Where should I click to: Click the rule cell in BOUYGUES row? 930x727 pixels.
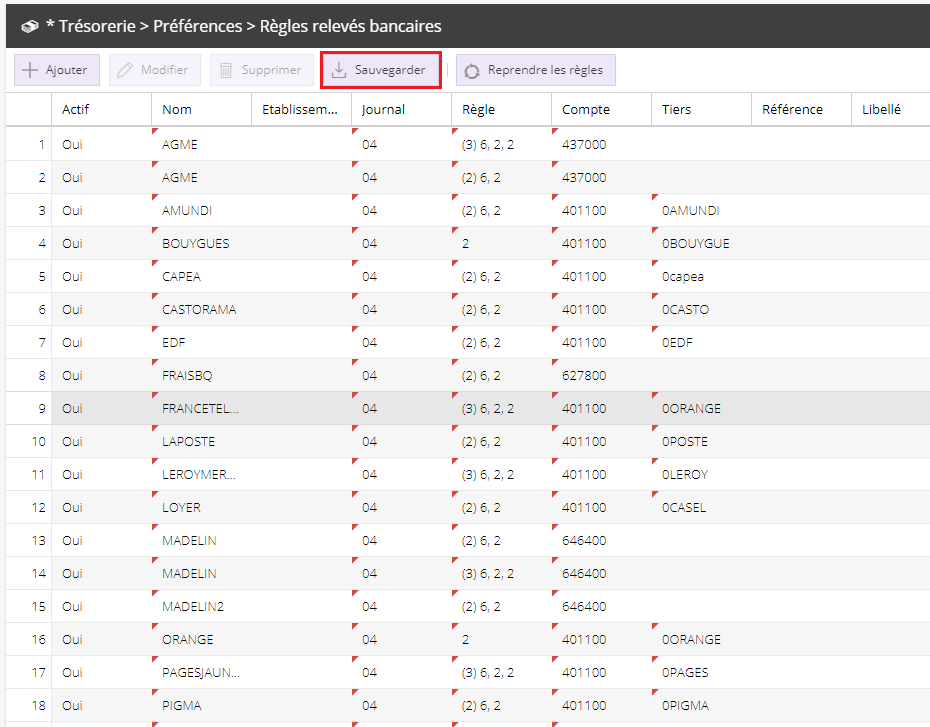coord(502,244)
